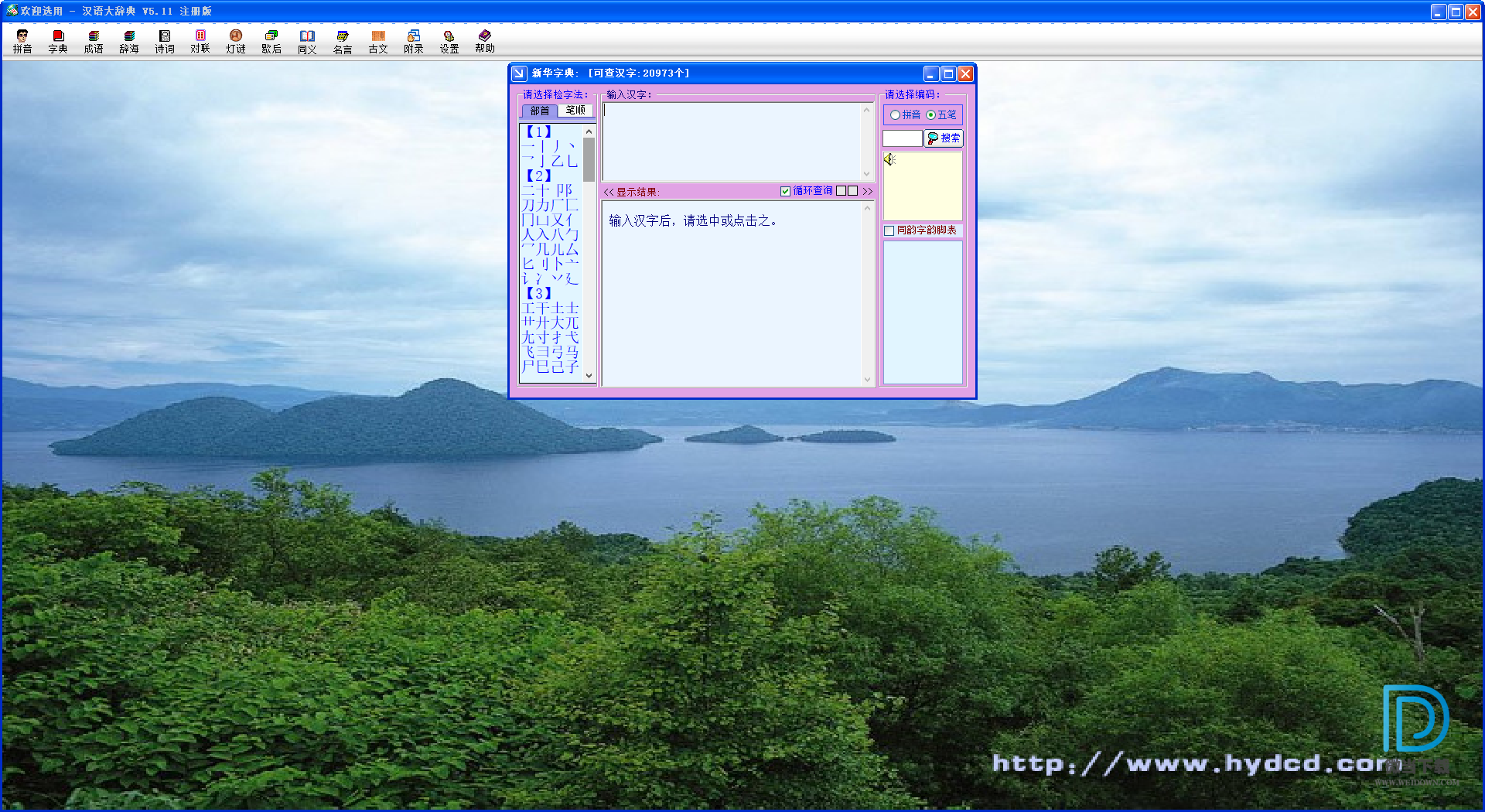
Task: Click the 新华字典 window title arrow icon
Action: click(519, 73)
